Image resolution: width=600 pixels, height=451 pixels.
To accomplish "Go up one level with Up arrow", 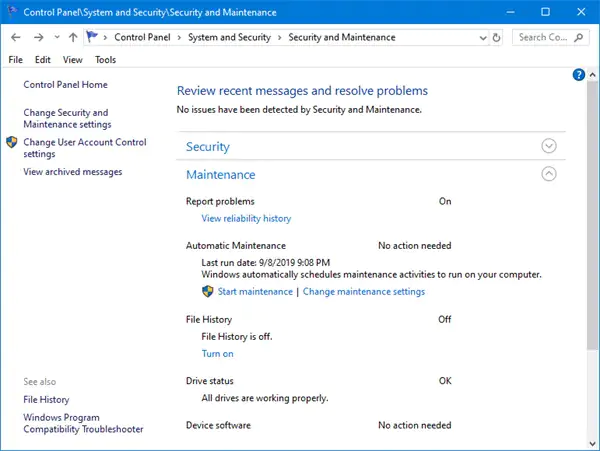I will pyautogui.click(x=73, y=37).
